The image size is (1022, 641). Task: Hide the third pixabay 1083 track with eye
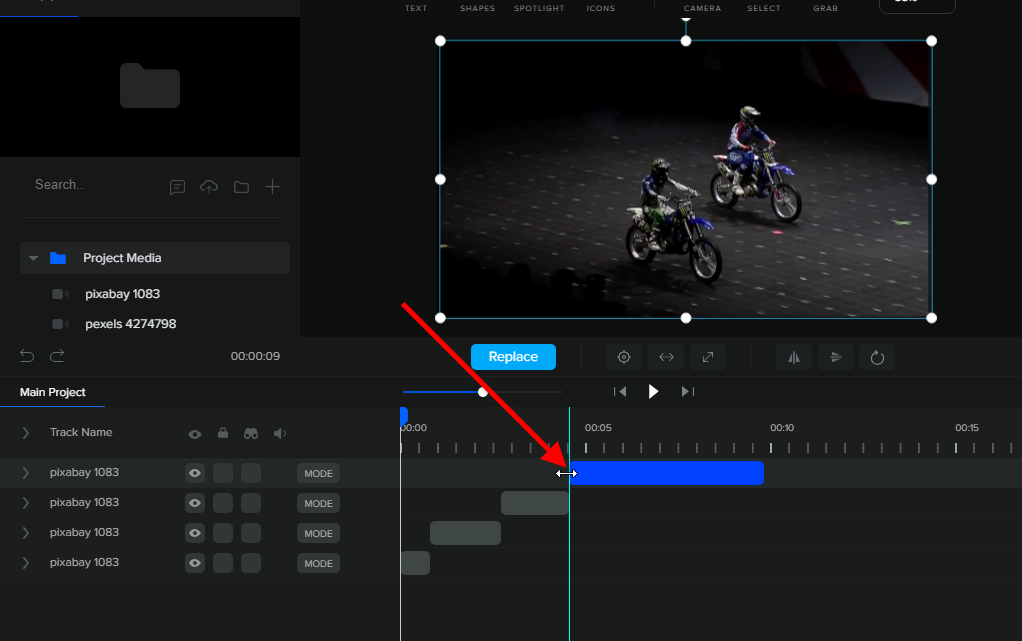coord(195,533)
